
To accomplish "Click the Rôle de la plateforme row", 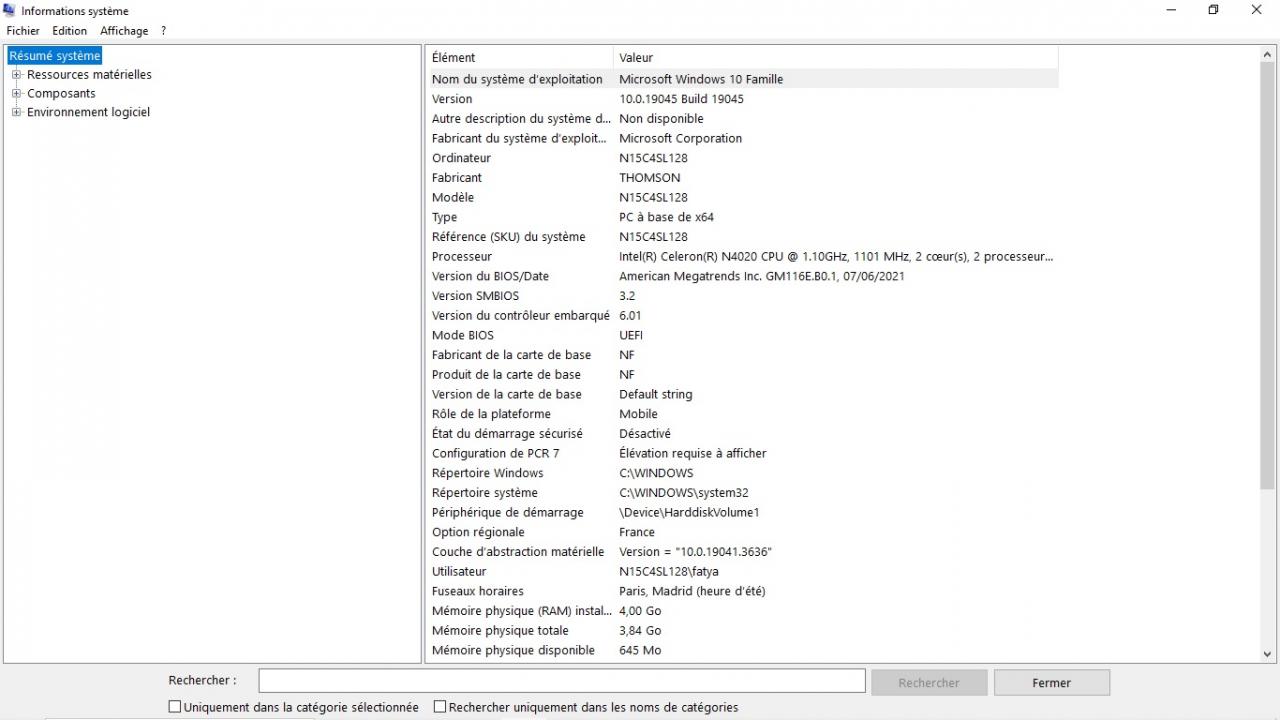I will [x=742, y=414].
